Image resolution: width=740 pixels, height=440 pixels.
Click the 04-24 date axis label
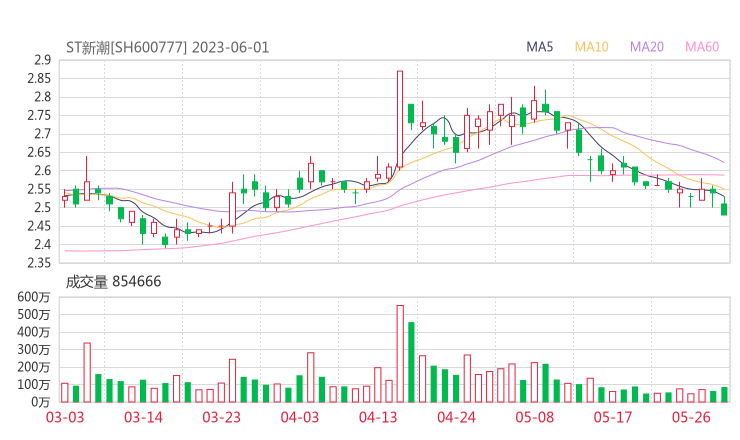pos(456,417)
